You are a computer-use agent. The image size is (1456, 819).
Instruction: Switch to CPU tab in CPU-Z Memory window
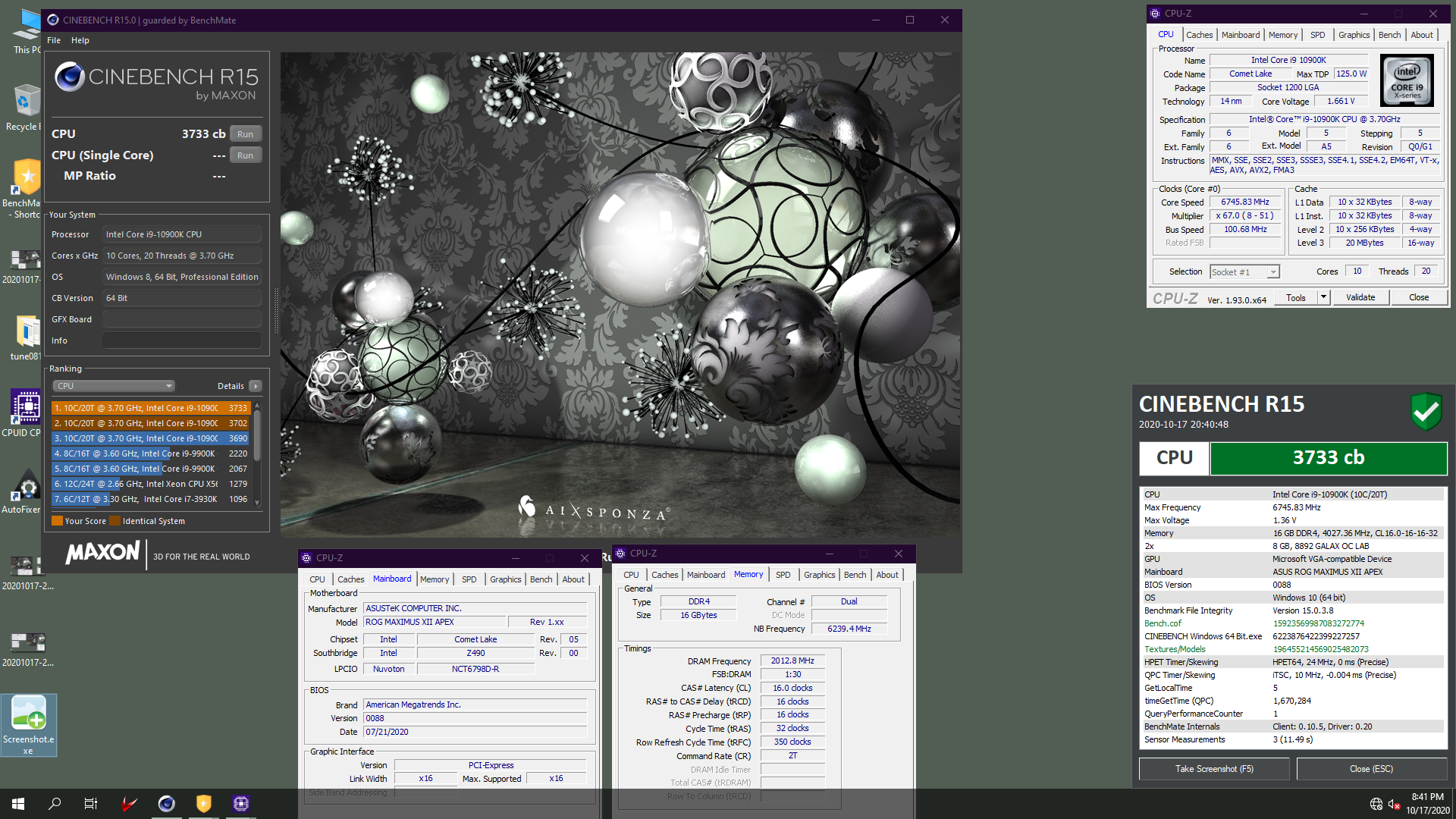coord(631,575)
